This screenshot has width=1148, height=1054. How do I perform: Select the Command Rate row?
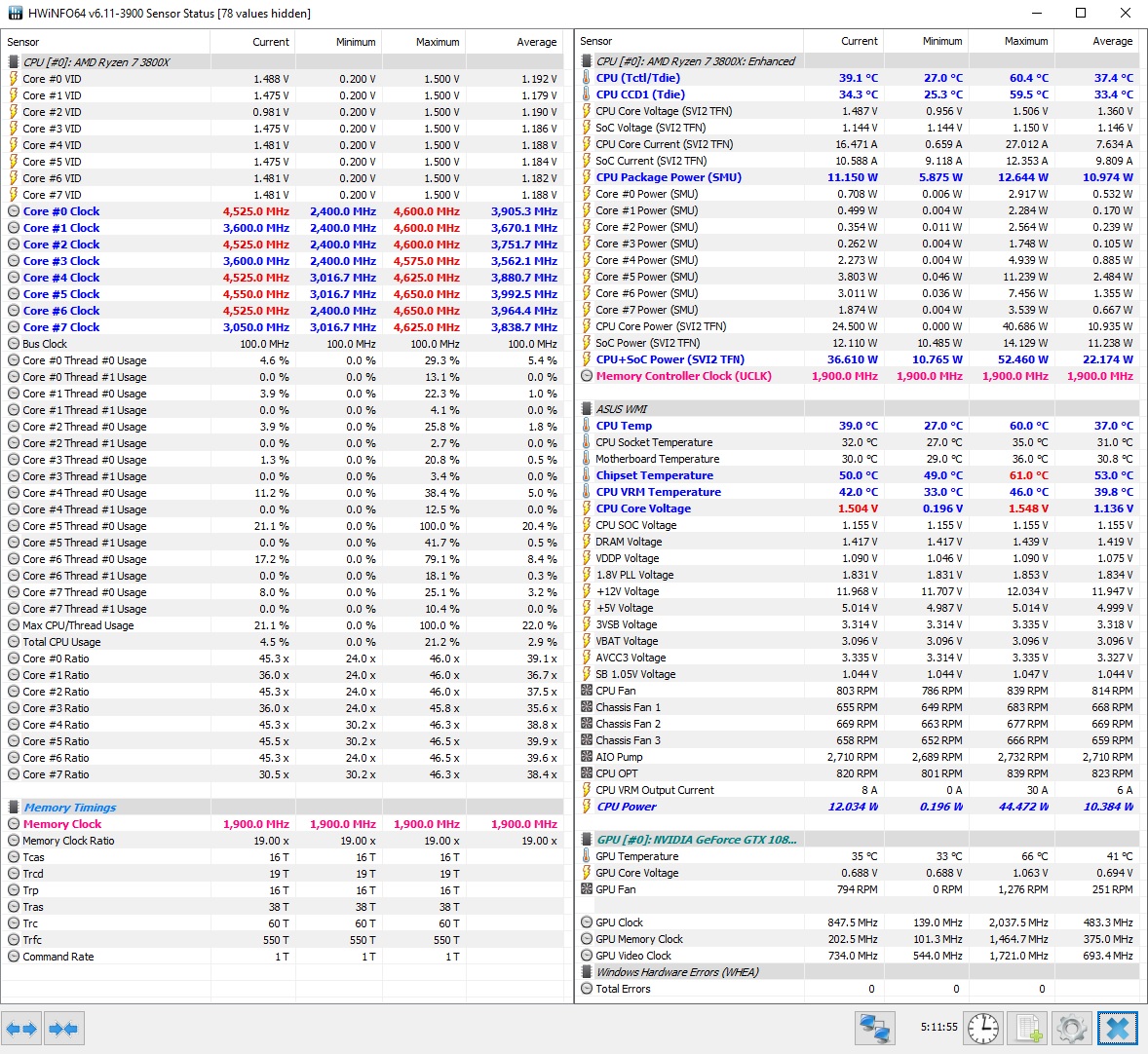[x=283, y=957]
